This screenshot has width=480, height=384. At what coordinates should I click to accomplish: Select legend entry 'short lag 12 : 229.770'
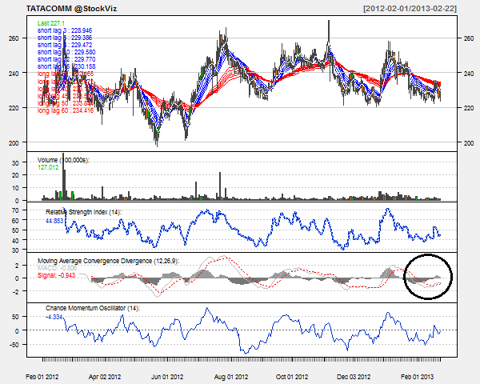66,60
